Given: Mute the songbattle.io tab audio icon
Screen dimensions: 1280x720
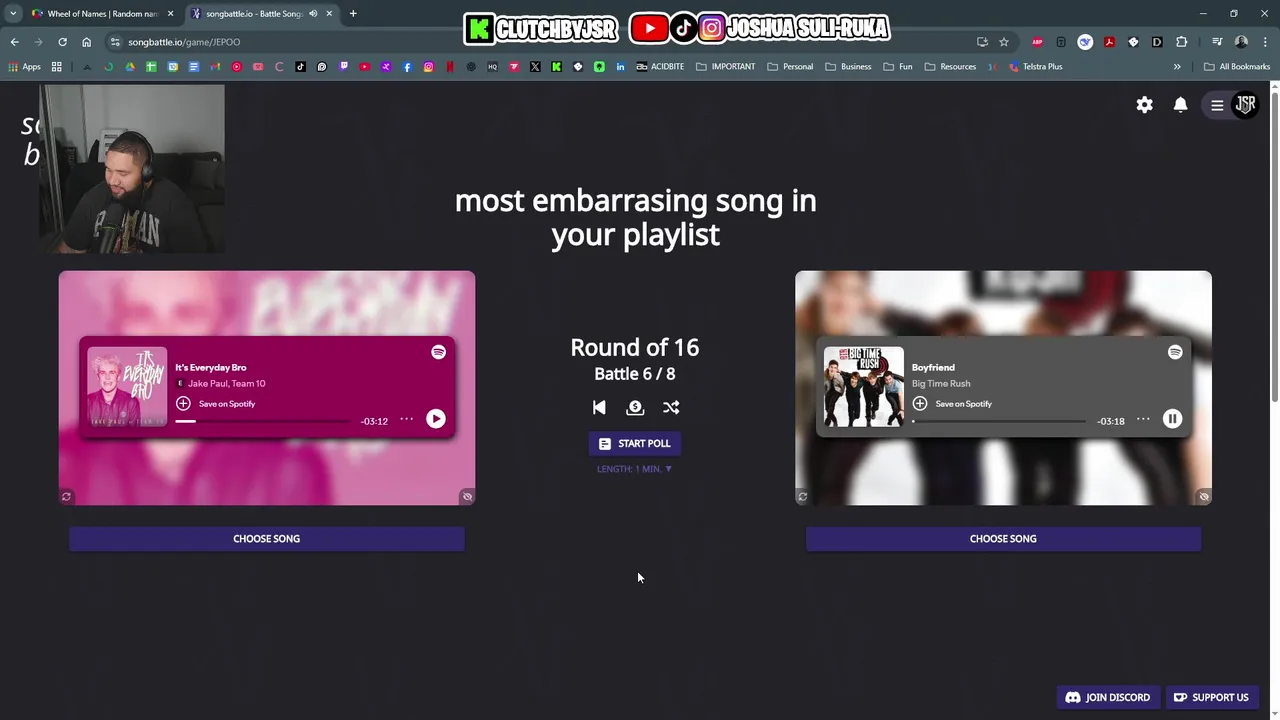Looking at the screenshot, I should [313, 14].
